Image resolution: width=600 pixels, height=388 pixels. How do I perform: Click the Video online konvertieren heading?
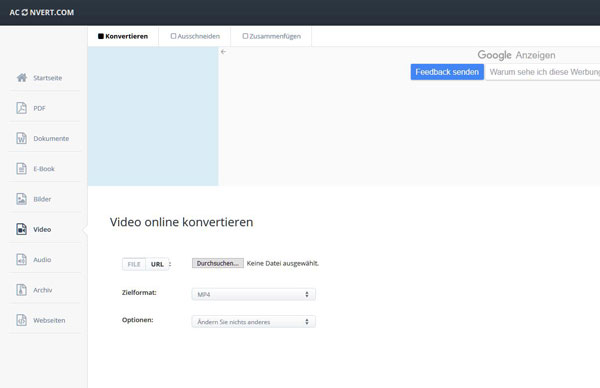tap(181, 222)
